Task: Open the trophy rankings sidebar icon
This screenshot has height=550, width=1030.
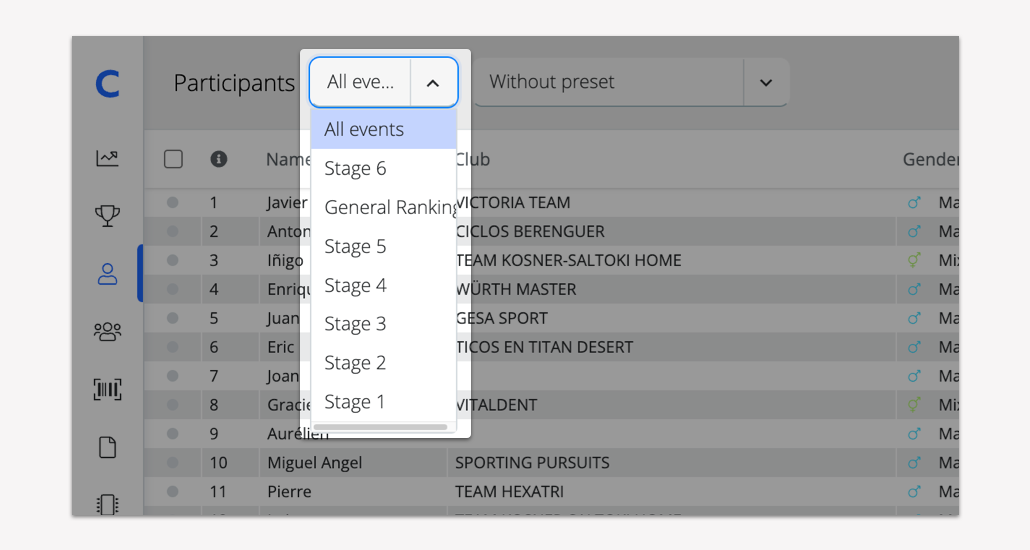Action: (107, 216)
